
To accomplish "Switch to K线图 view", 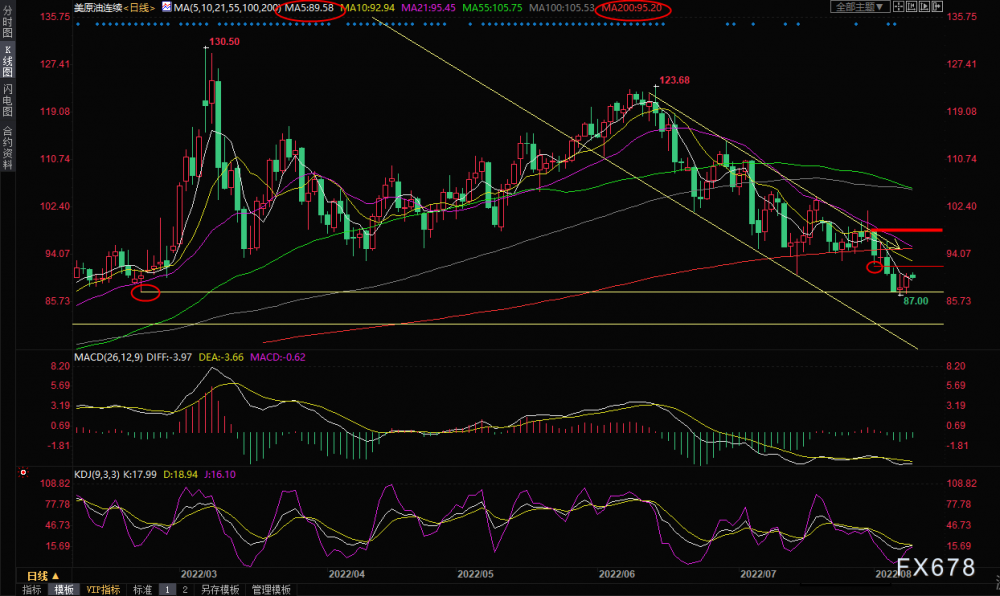I will [x=8, y=62].
